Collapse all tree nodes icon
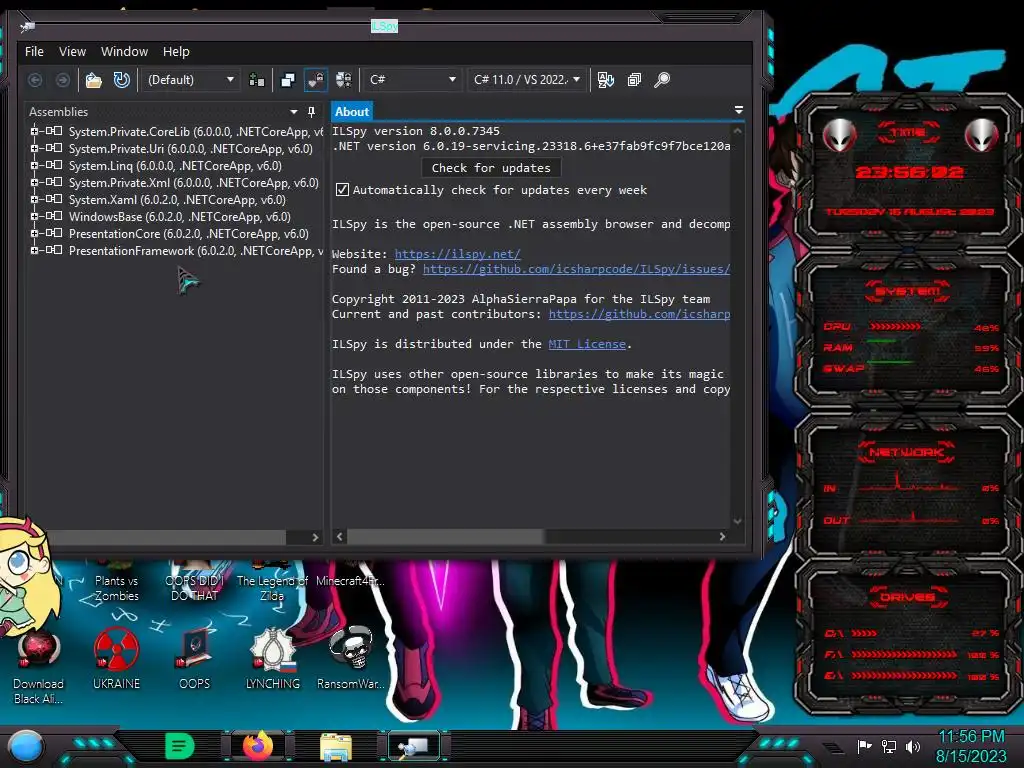This screenshot has width=1024, height=768. 634,80
